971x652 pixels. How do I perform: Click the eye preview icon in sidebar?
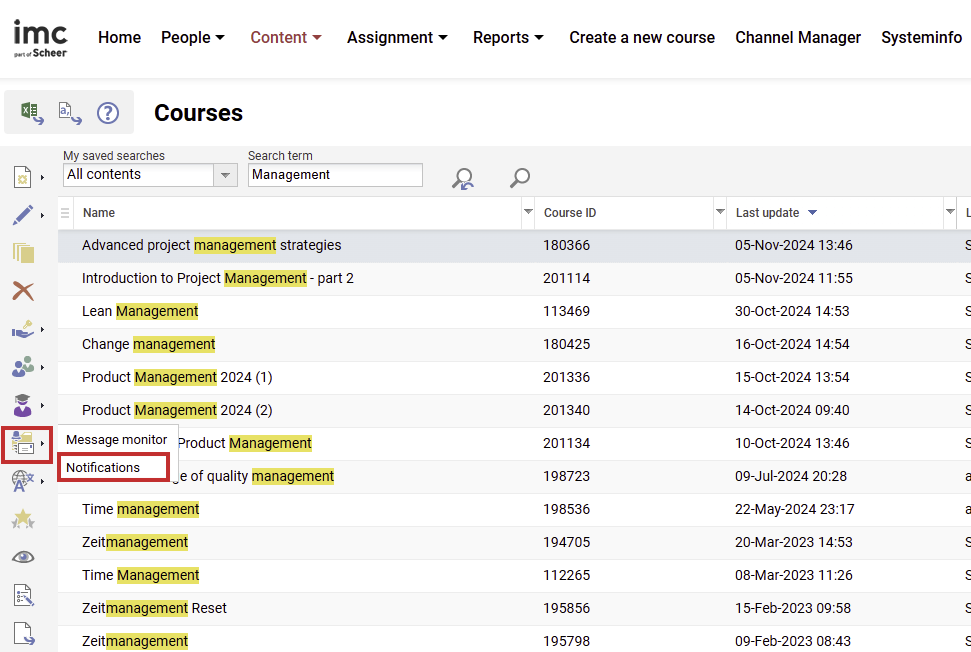tap(23, 557)
